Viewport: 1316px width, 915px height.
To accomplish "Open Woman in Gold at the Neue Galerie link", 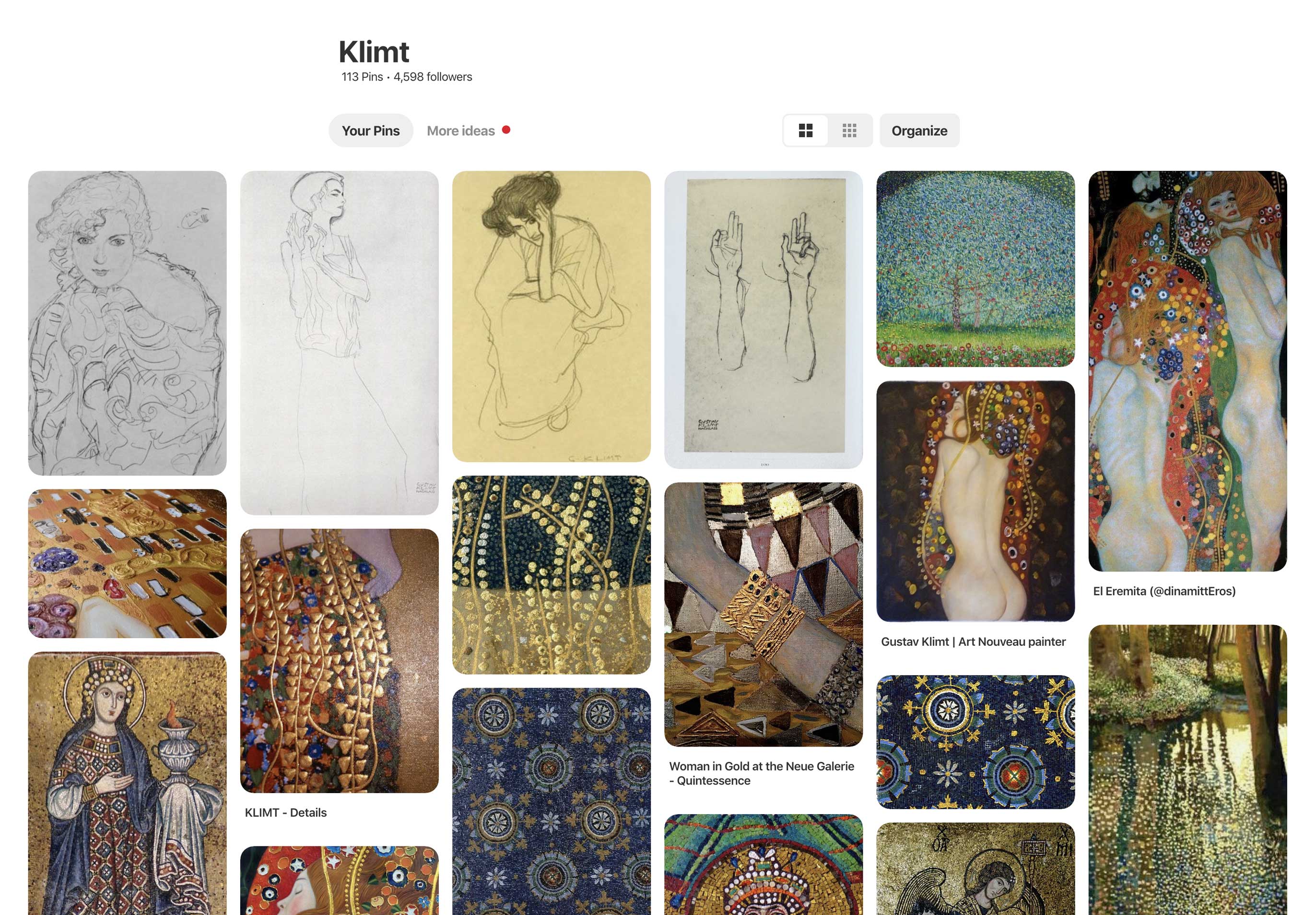I will pos(762,773).
